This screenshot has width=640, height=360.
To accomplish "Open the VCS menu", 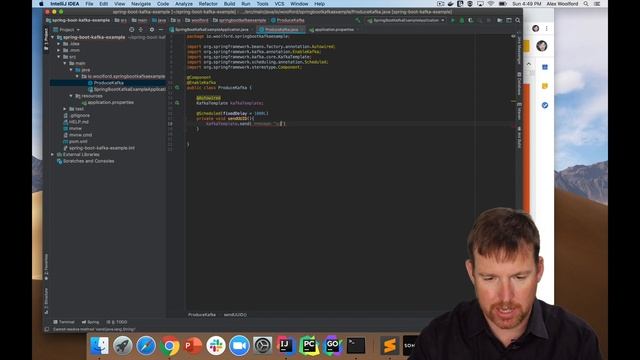I will click(x=279, y=4).
